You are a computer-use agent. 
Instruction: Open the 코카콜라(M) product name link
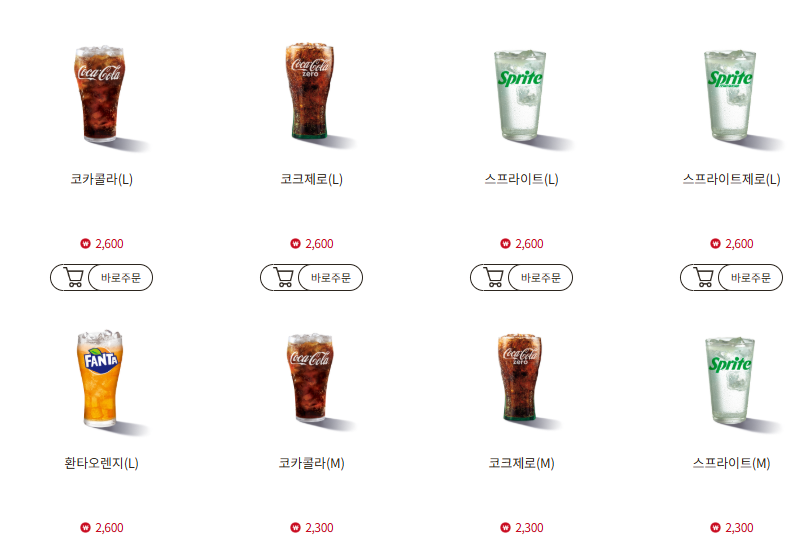click(x=311, y=463)
